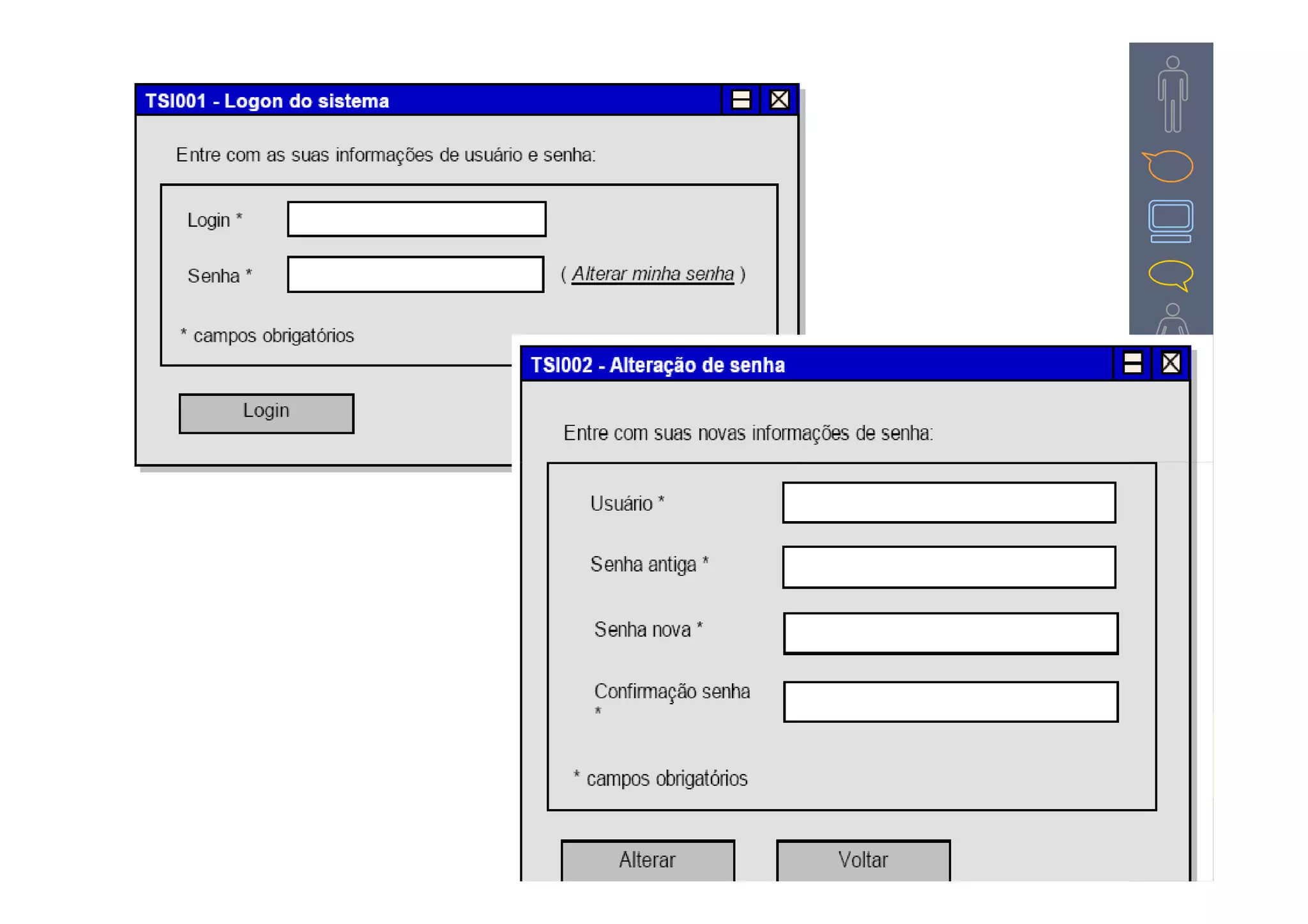Focus the Login text field
This screenshot has width=1308, height=924.
416,219
